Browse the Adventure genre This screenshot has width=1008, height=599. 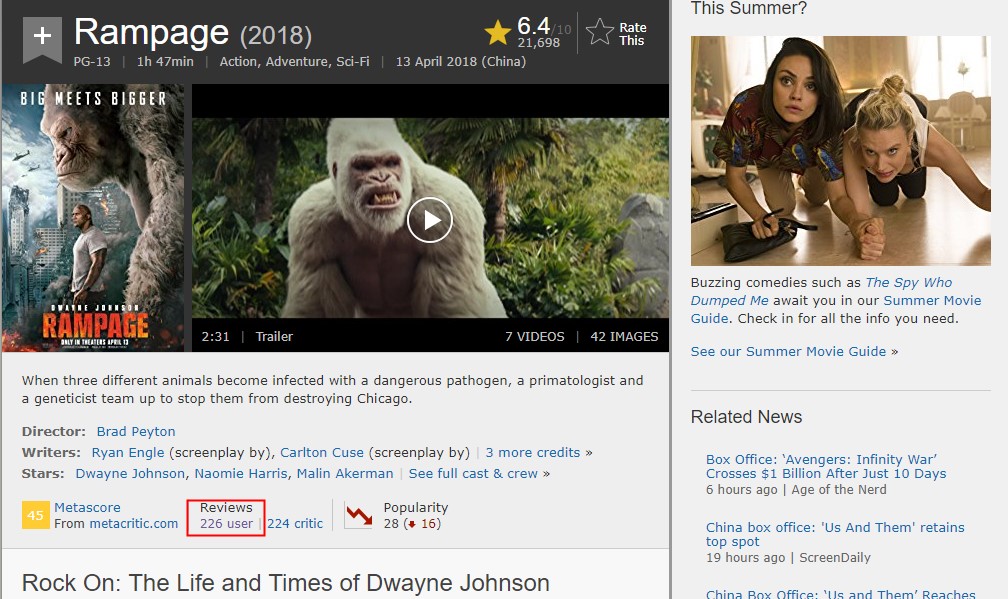click(x=296, y=62)
